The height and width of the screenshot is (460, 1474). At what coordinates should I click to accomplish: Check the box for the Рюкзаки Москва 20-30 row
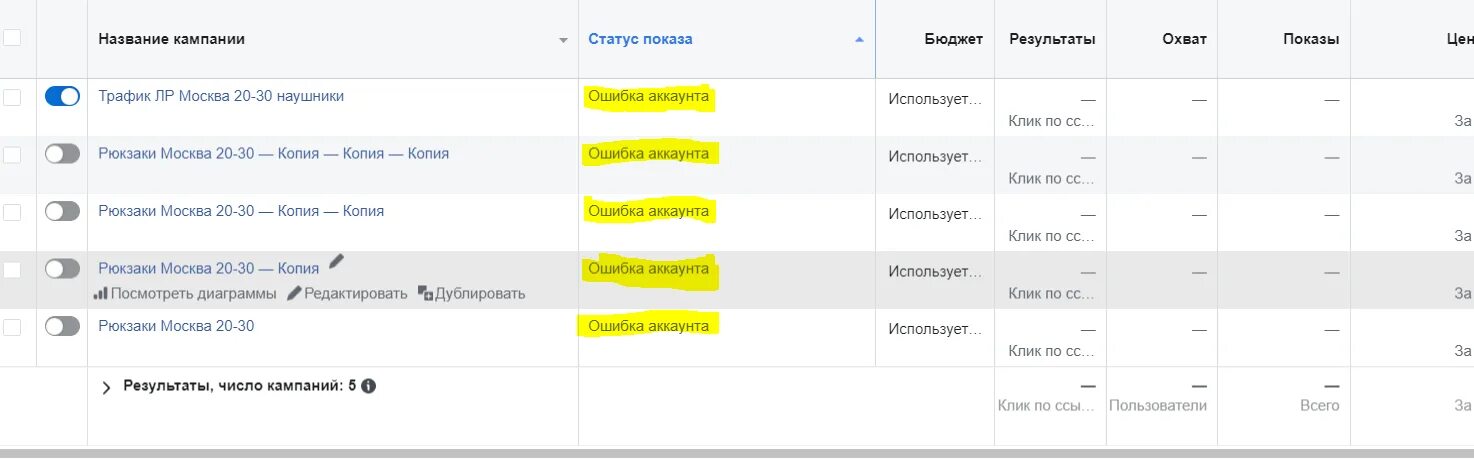[12, 327]
